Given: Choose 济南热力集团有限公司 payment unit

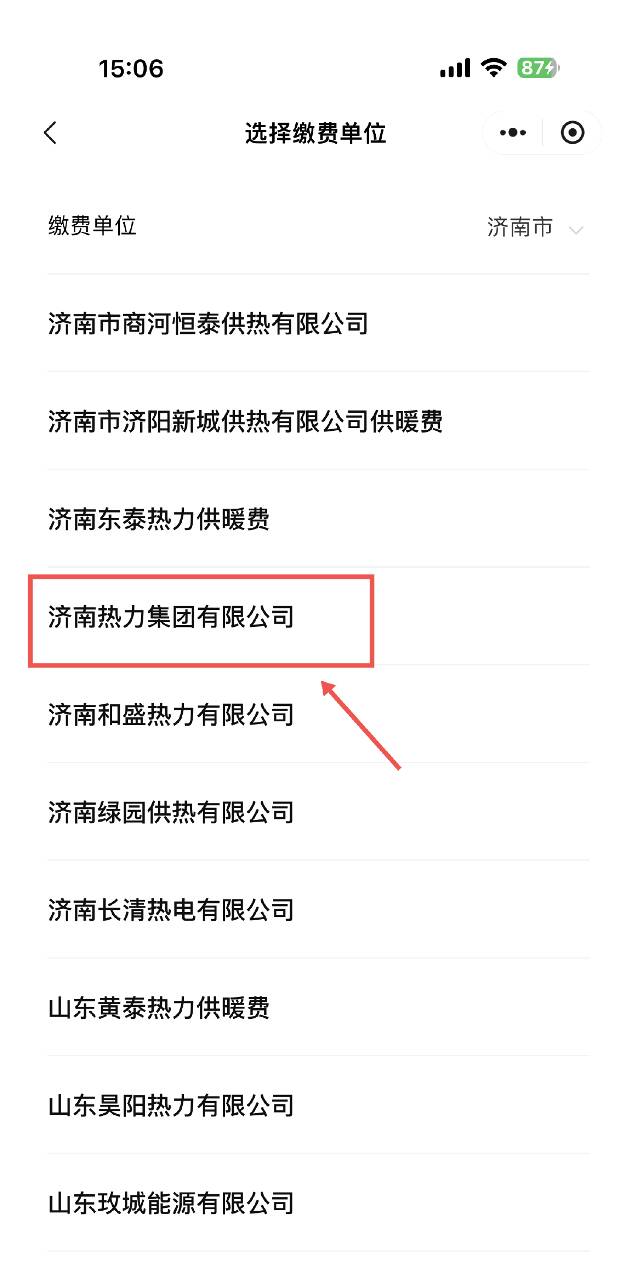Looking at the screenshot, I should coord(319,617).
